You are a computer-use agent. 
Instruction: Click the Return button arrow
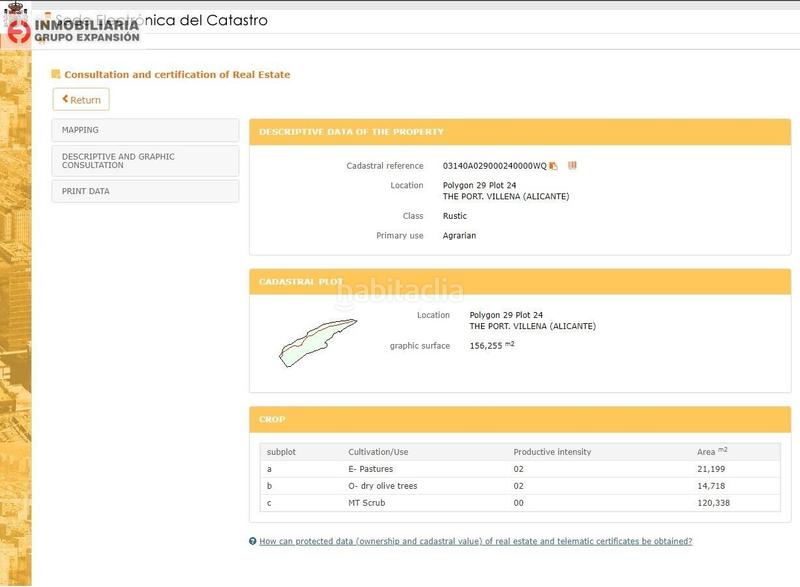[66, 99]
